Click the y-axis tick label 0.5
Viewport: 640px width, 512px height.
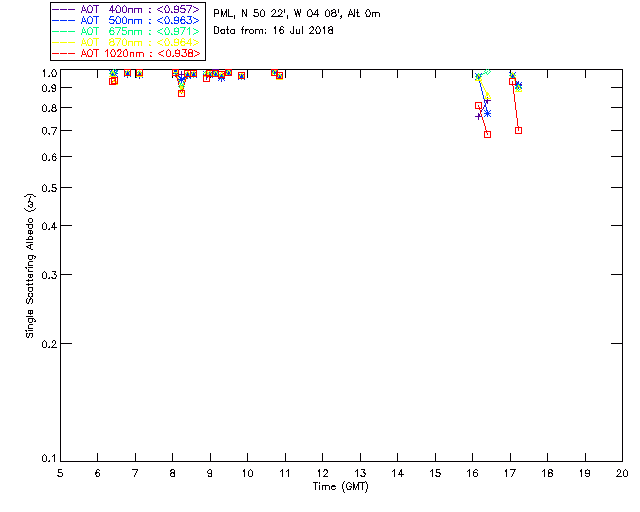click(x=49, y=188)
